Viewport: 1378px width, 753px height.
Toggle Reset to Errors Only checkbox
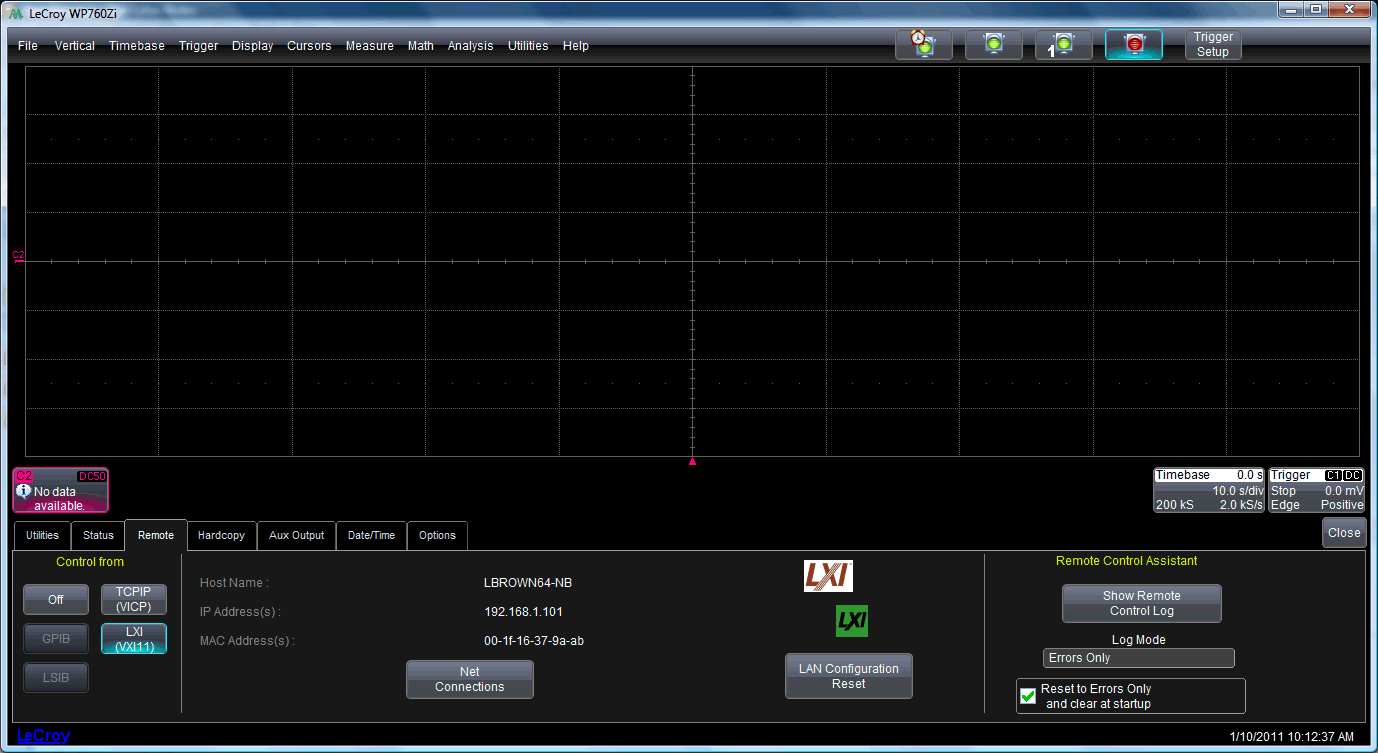(1028, 696)
